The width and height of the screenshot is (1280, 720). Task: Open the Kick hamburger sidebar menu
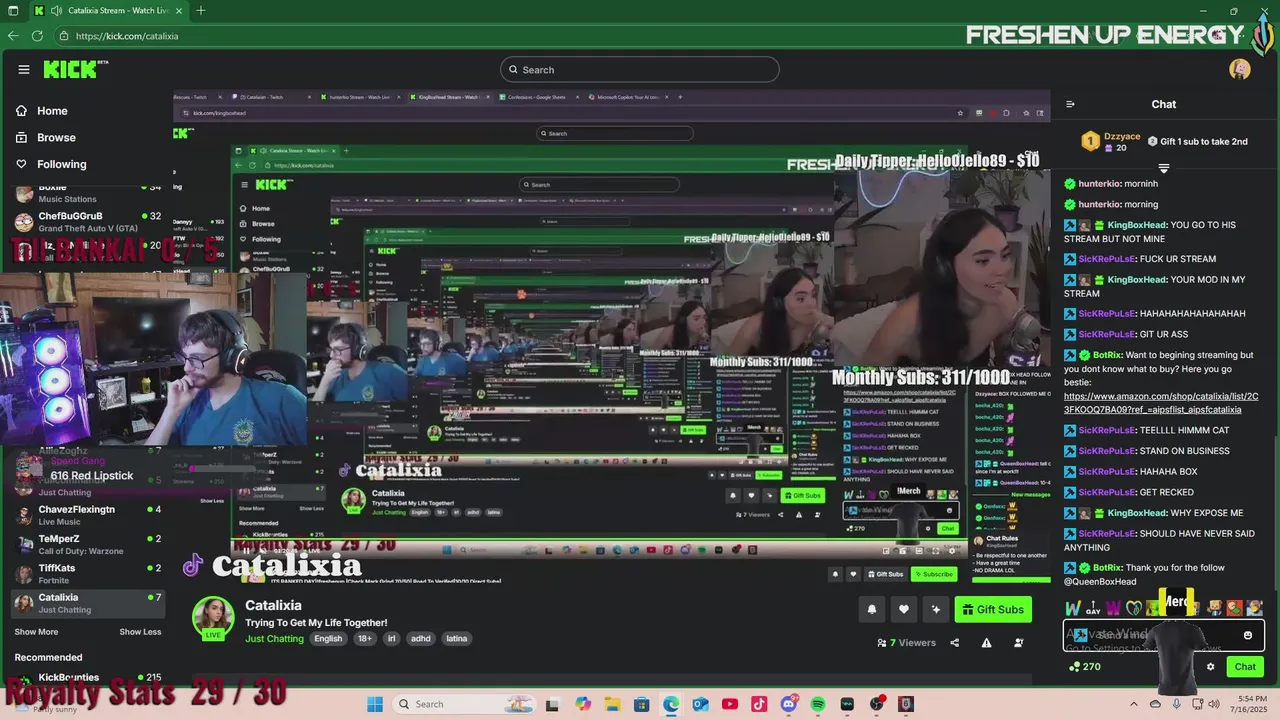[x=24, y=69]
